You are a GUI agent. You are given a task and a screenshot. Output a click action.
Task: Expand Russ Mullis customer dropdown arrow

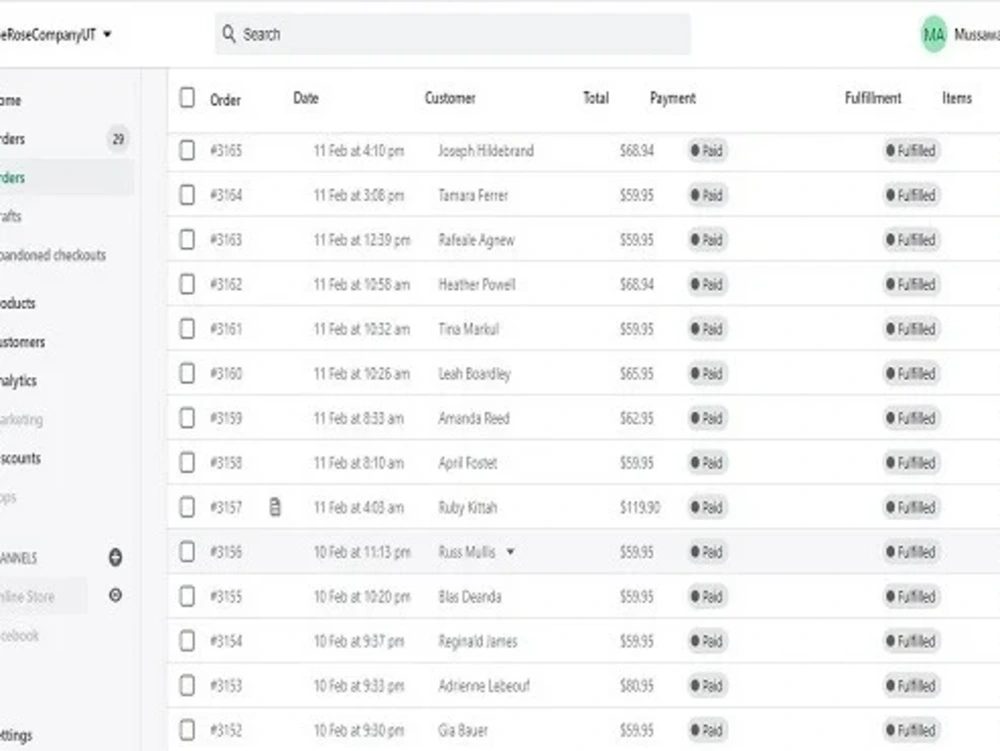point(510,552)
